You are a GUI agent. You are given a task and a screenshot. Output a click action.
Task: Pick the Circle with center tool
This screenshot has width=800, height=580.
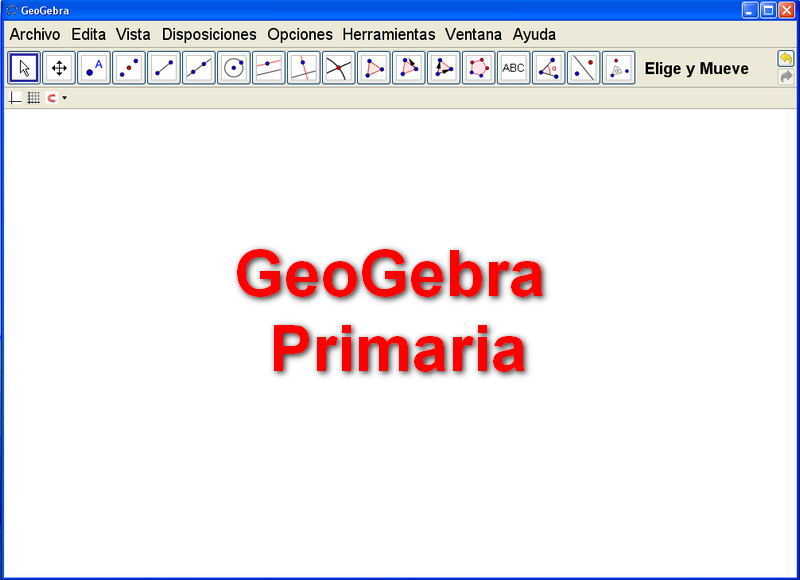tap(234, 68)
